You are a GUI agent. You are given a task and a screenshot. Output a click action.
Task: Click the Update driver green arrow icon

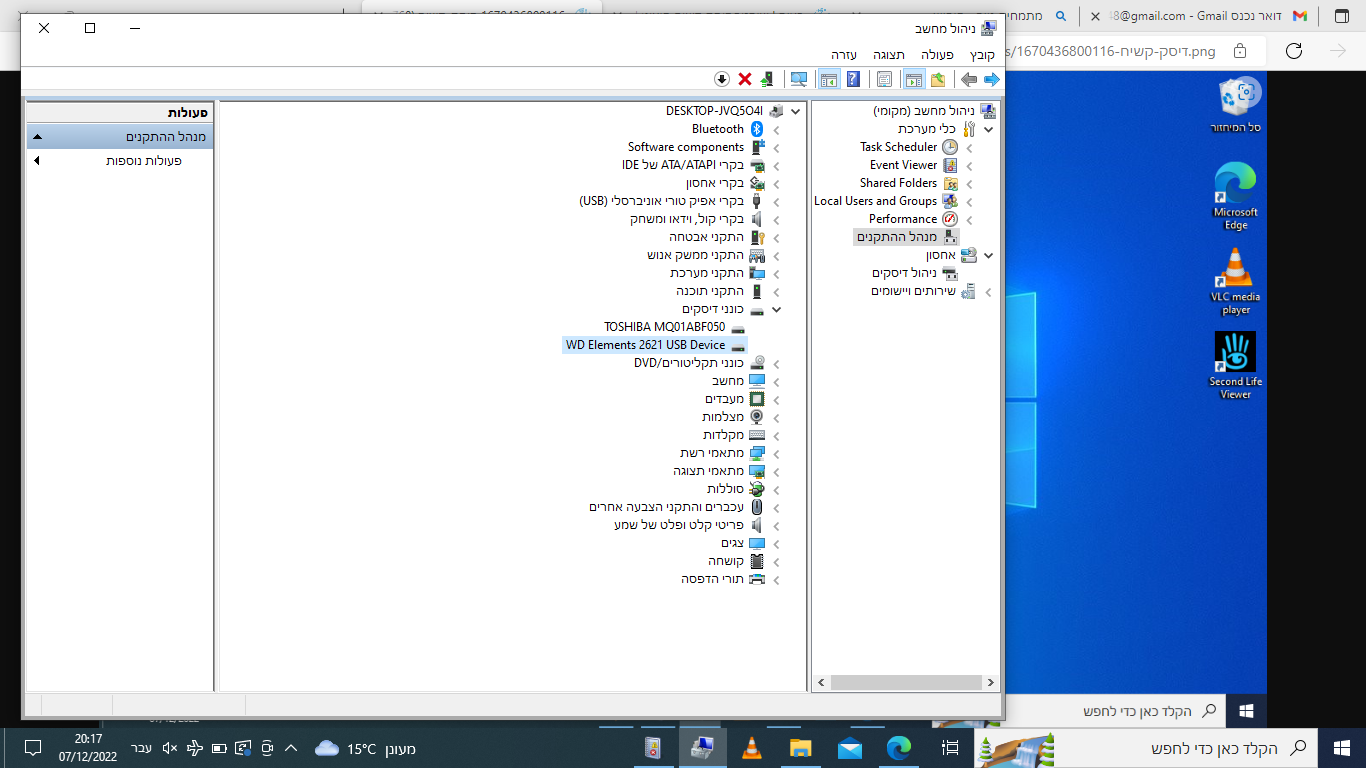tap(767, 79)
